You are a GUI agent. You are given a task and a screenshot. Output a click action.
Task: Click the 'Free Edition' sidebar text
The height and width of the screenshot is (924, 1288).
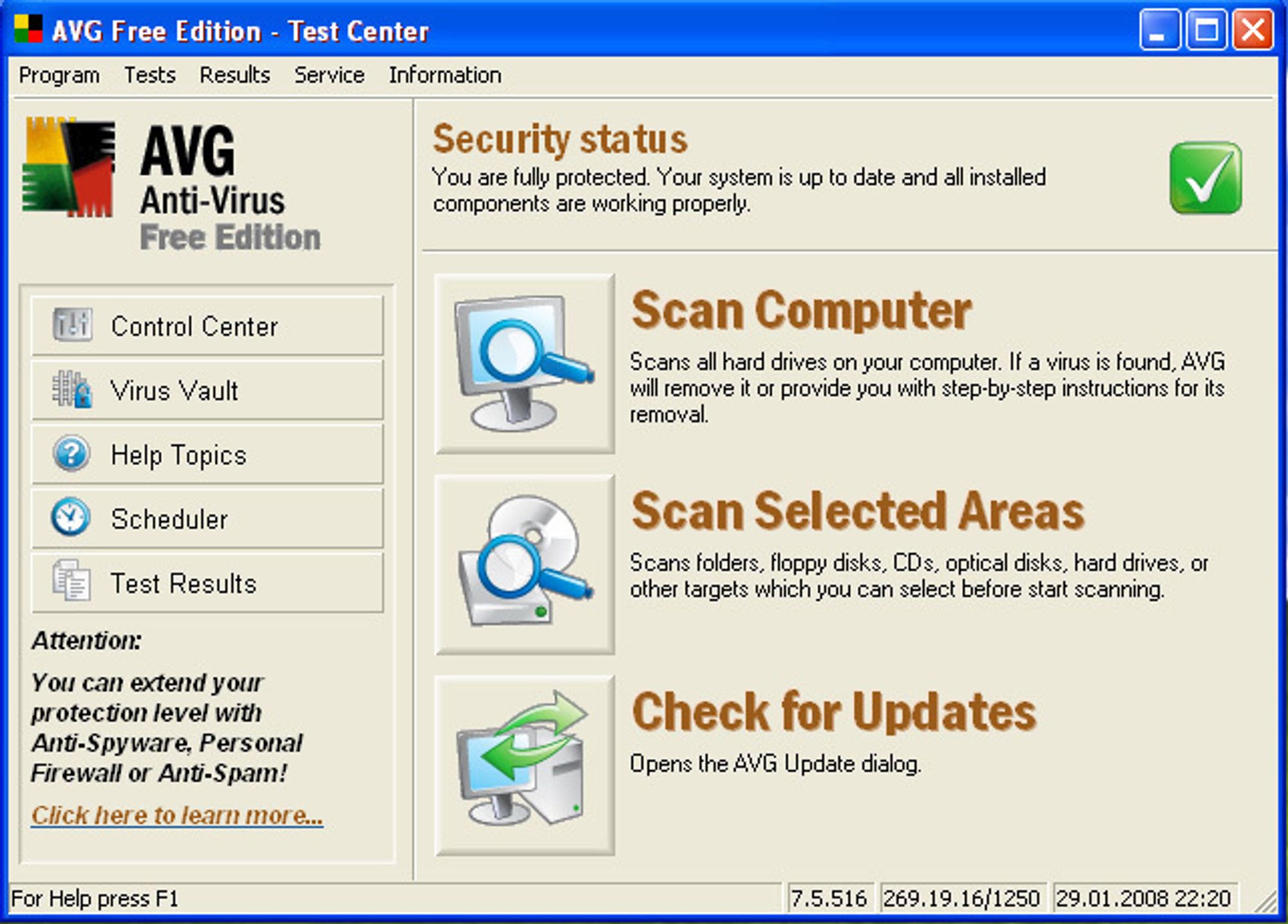coord(231,237)
